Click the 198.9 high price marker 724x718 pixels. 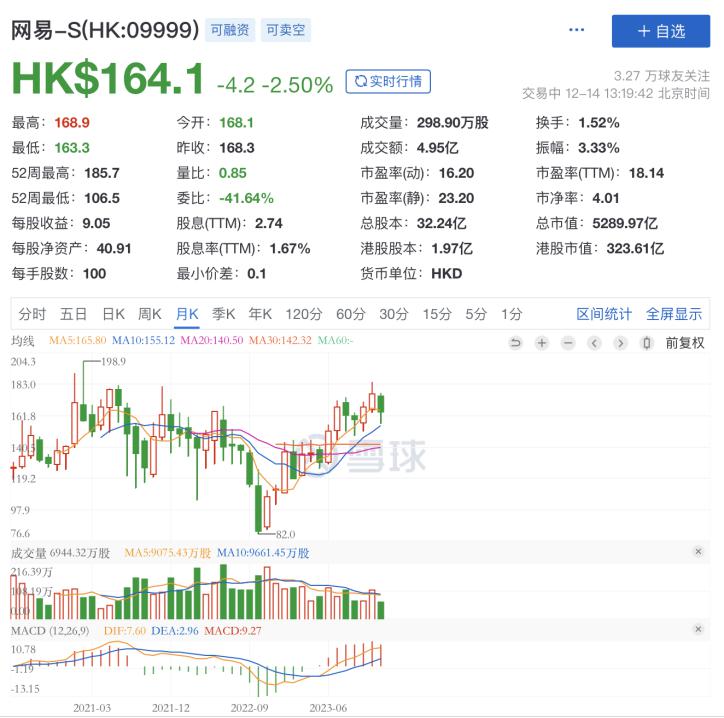point(113,361)
